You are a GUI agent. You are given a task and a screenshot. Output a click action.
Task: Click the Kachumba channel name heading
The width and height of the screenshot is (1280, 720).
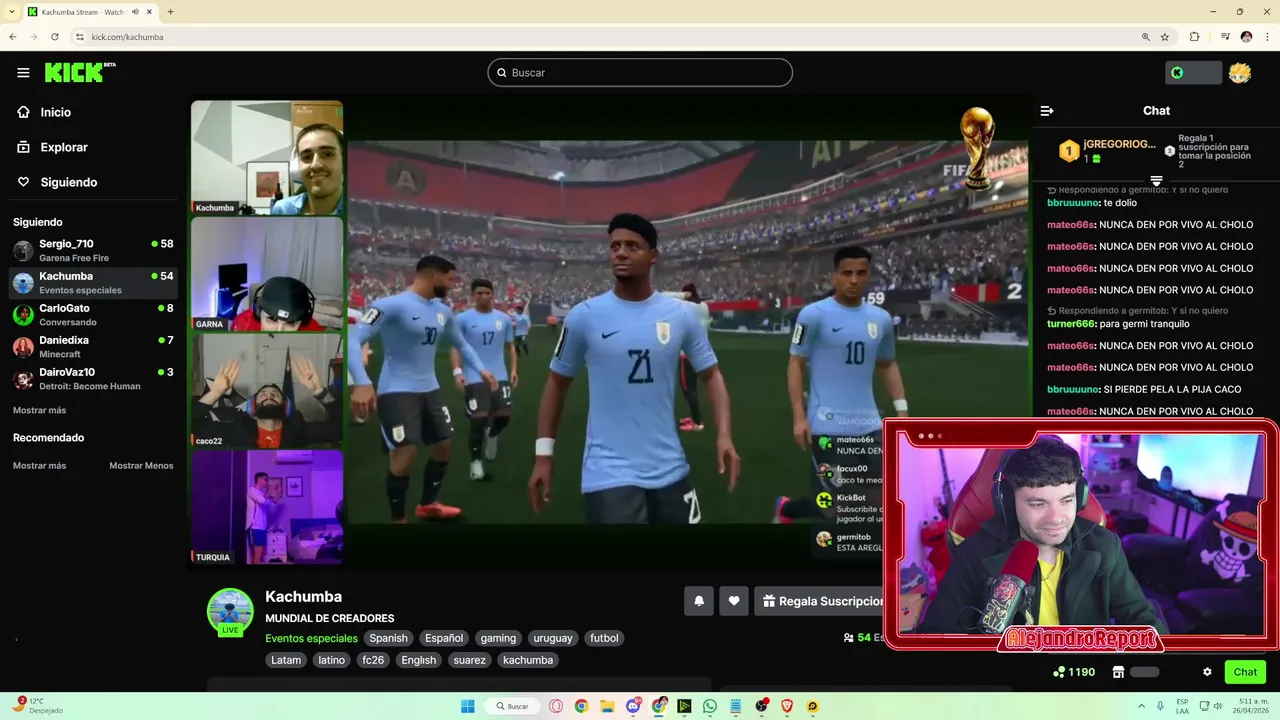pos(303,597)
